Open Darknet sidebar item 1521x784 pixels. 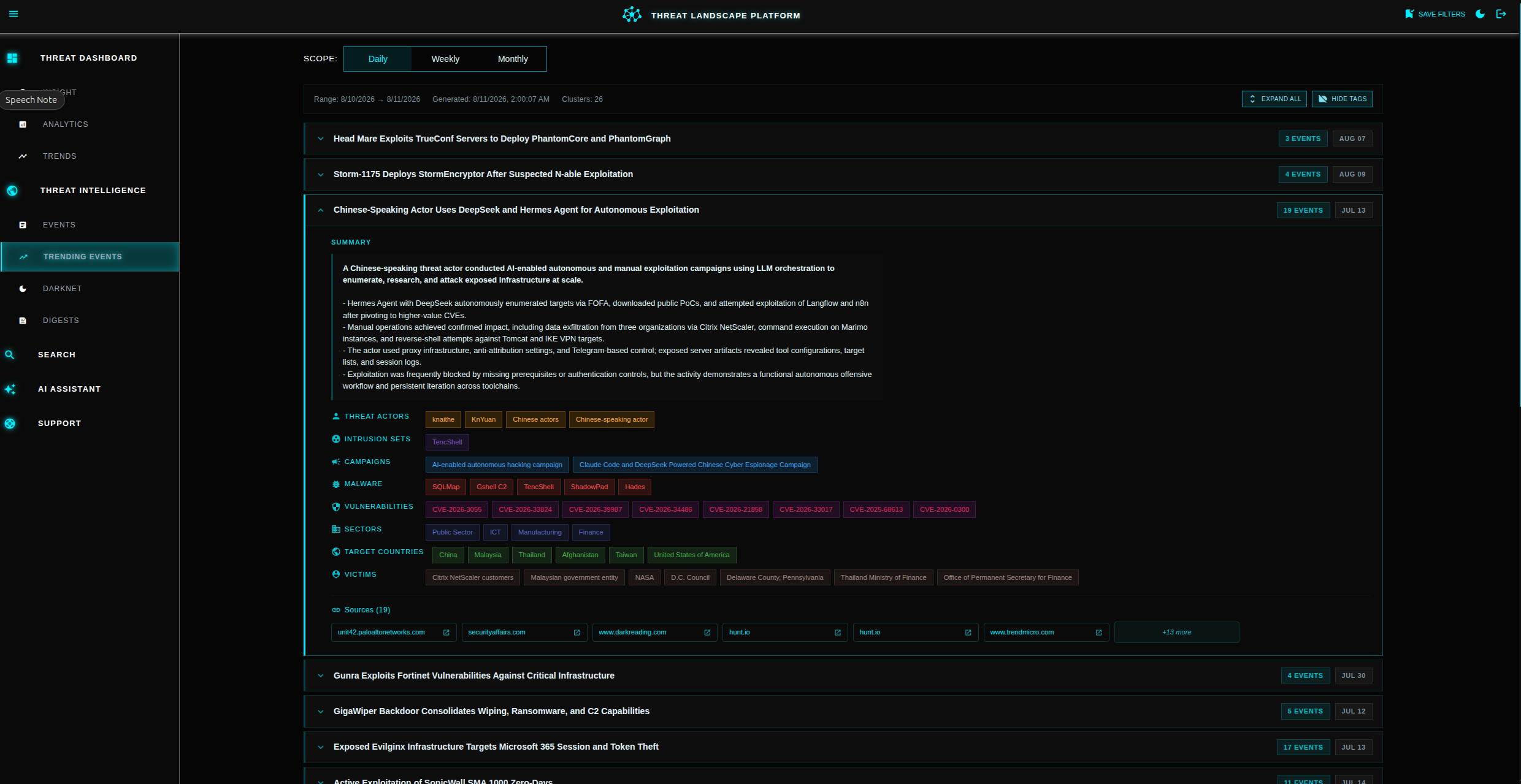63,289
